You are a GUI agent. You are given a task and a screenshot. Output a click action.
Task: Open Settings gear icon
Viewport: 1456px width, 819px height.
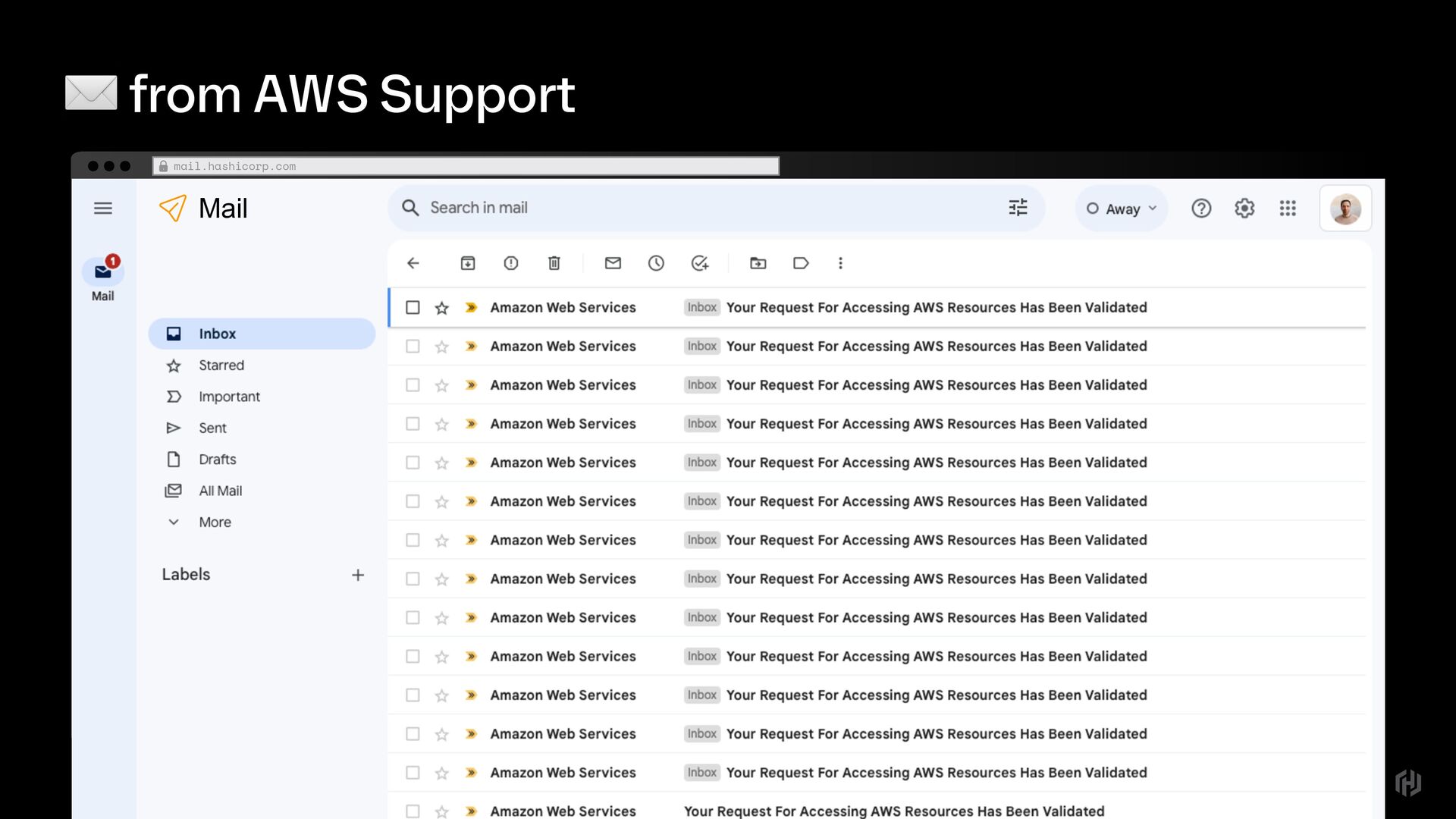tap(1244, 209)
